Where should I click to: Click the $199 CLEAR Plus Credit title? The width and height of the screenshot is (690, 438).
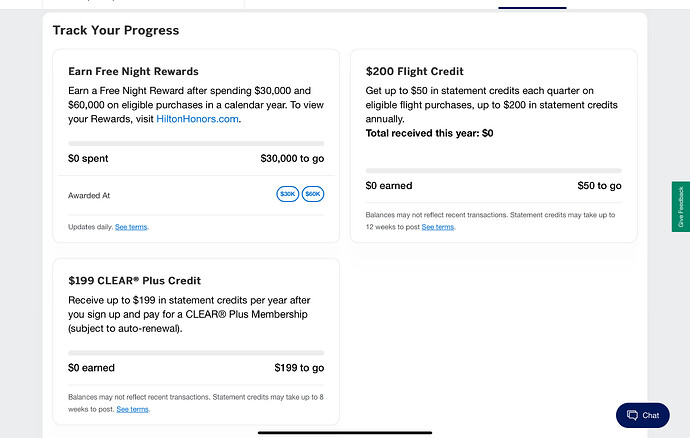(134, 281)
